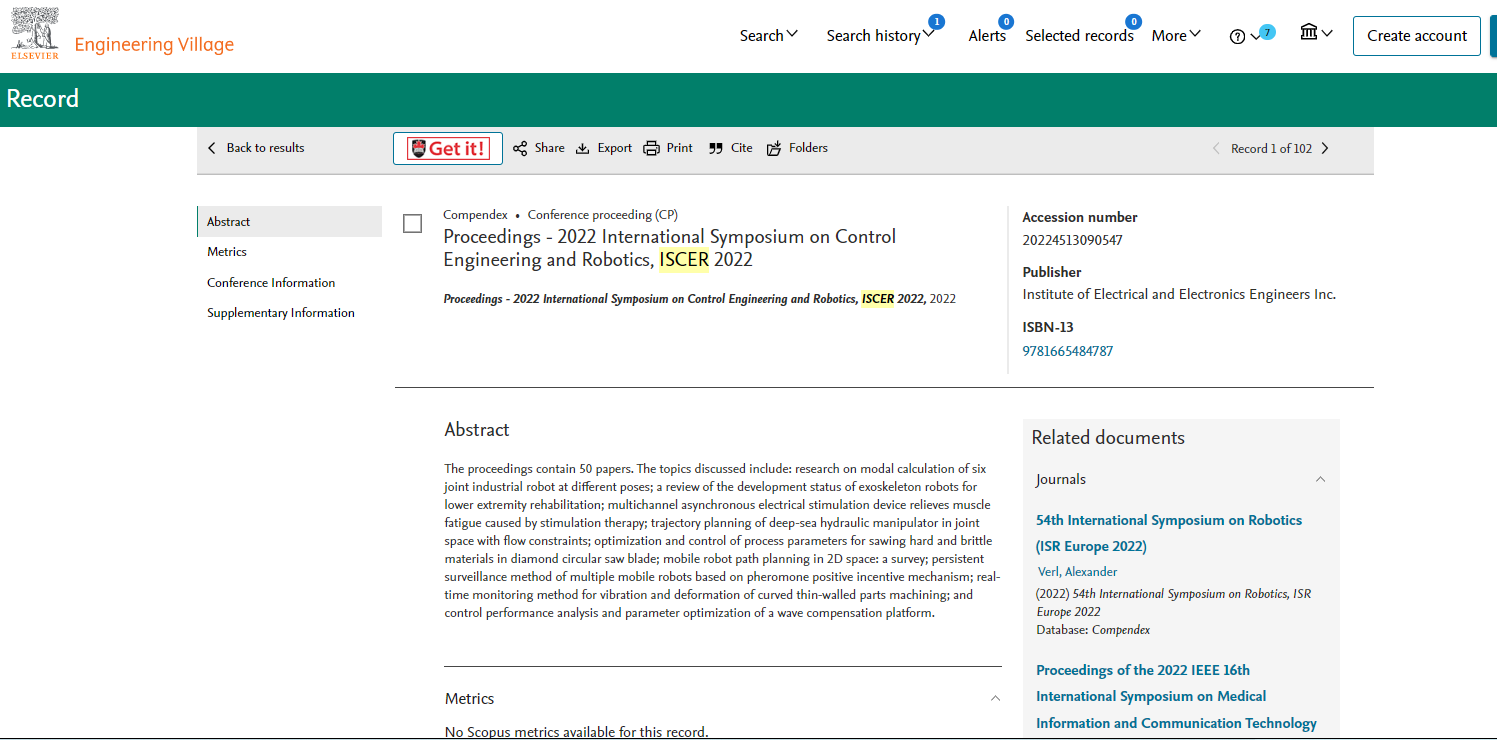Click the Folders label in toolbar
The height and width of the screenshot is (740, 1497).
808,148
